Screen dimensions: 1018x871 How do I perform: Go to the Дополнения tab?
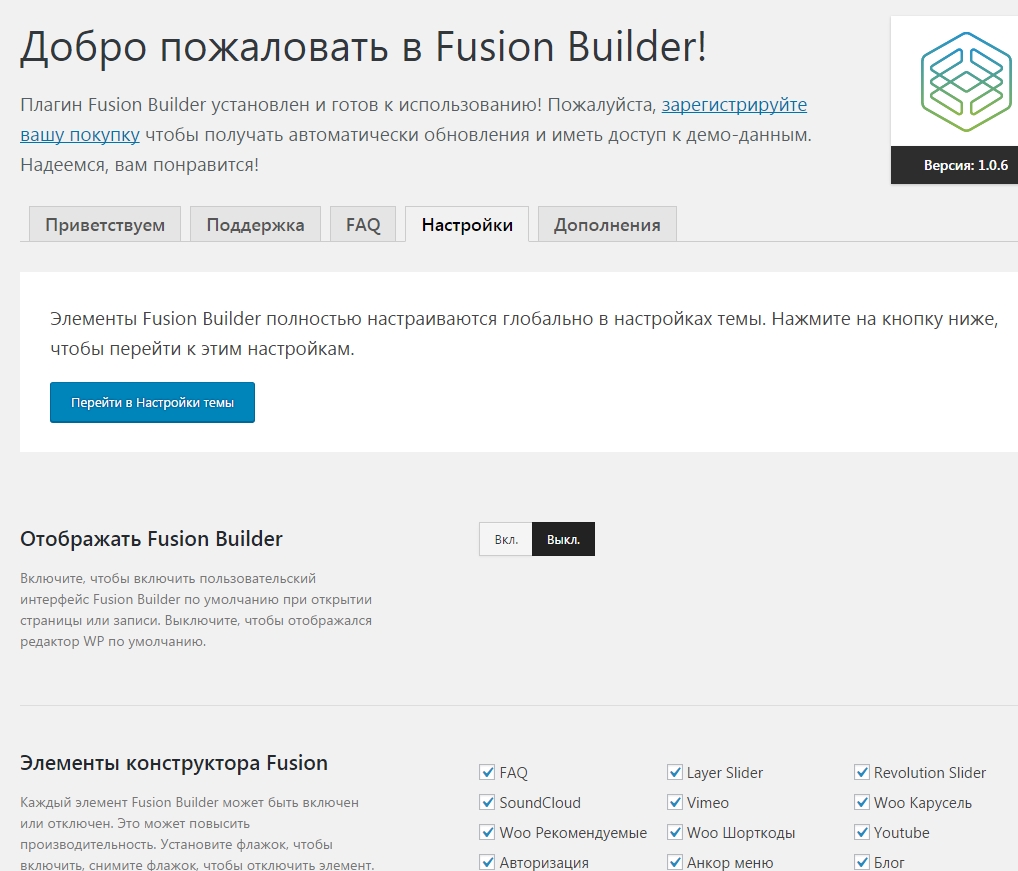coord(607,225)
